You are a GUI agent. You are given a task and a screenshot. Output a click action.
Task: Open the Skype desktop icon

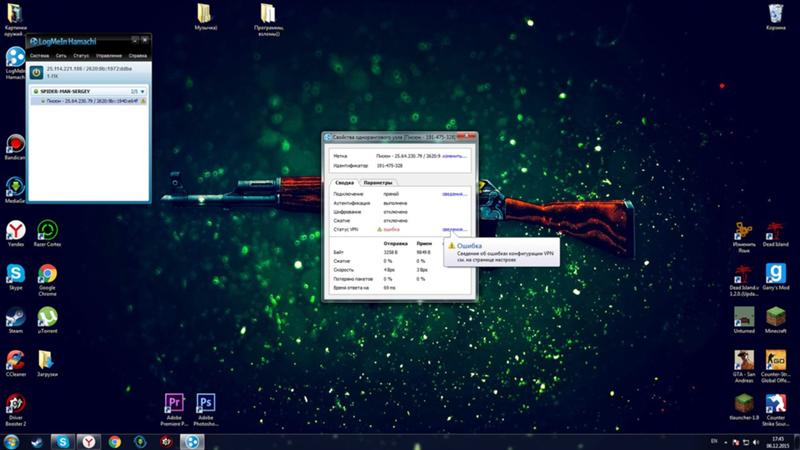(16, 277)
